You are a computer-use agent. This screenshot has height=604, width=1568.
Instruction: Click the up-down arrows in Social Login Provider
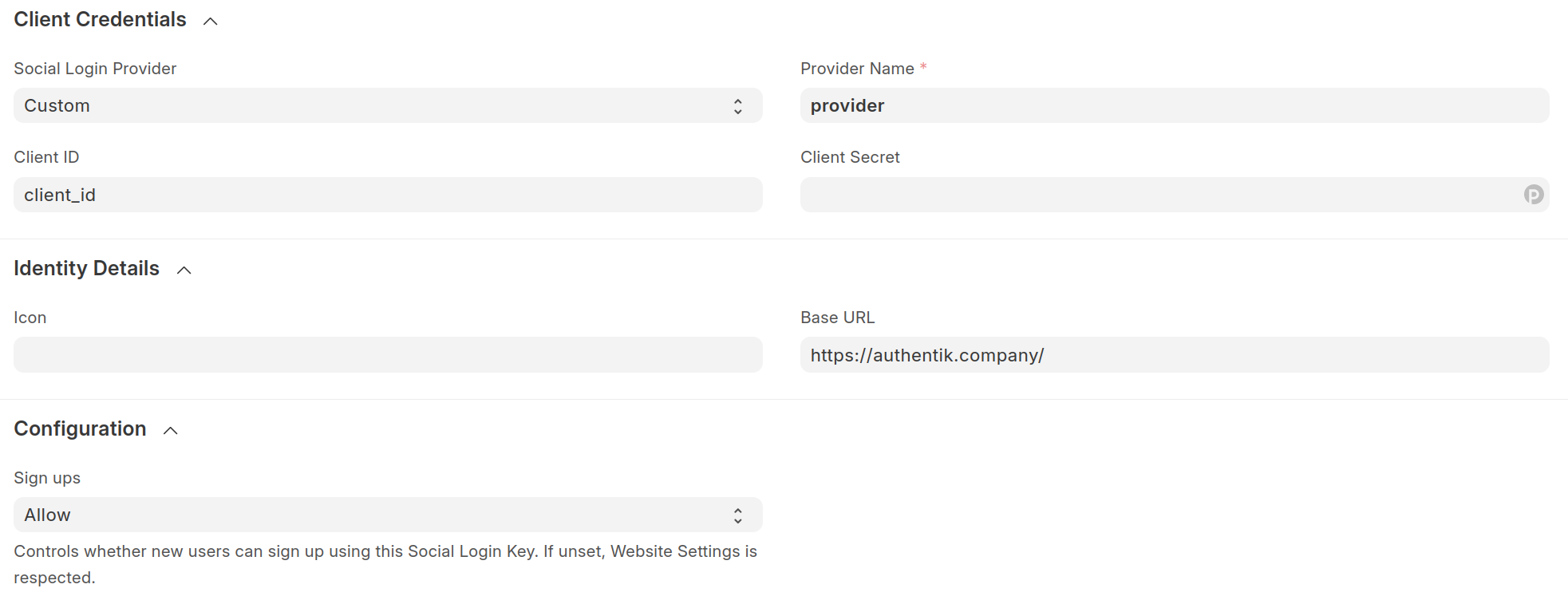tap(738, 106)
